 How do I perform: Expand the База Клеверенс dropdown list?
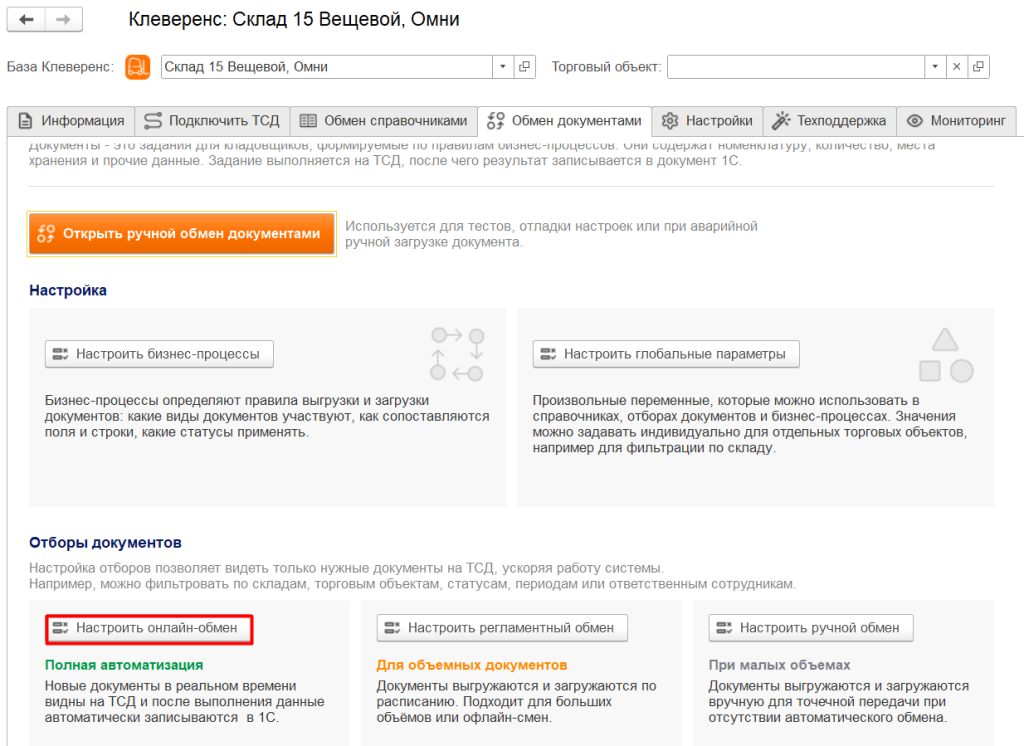[x=503, y=67]
